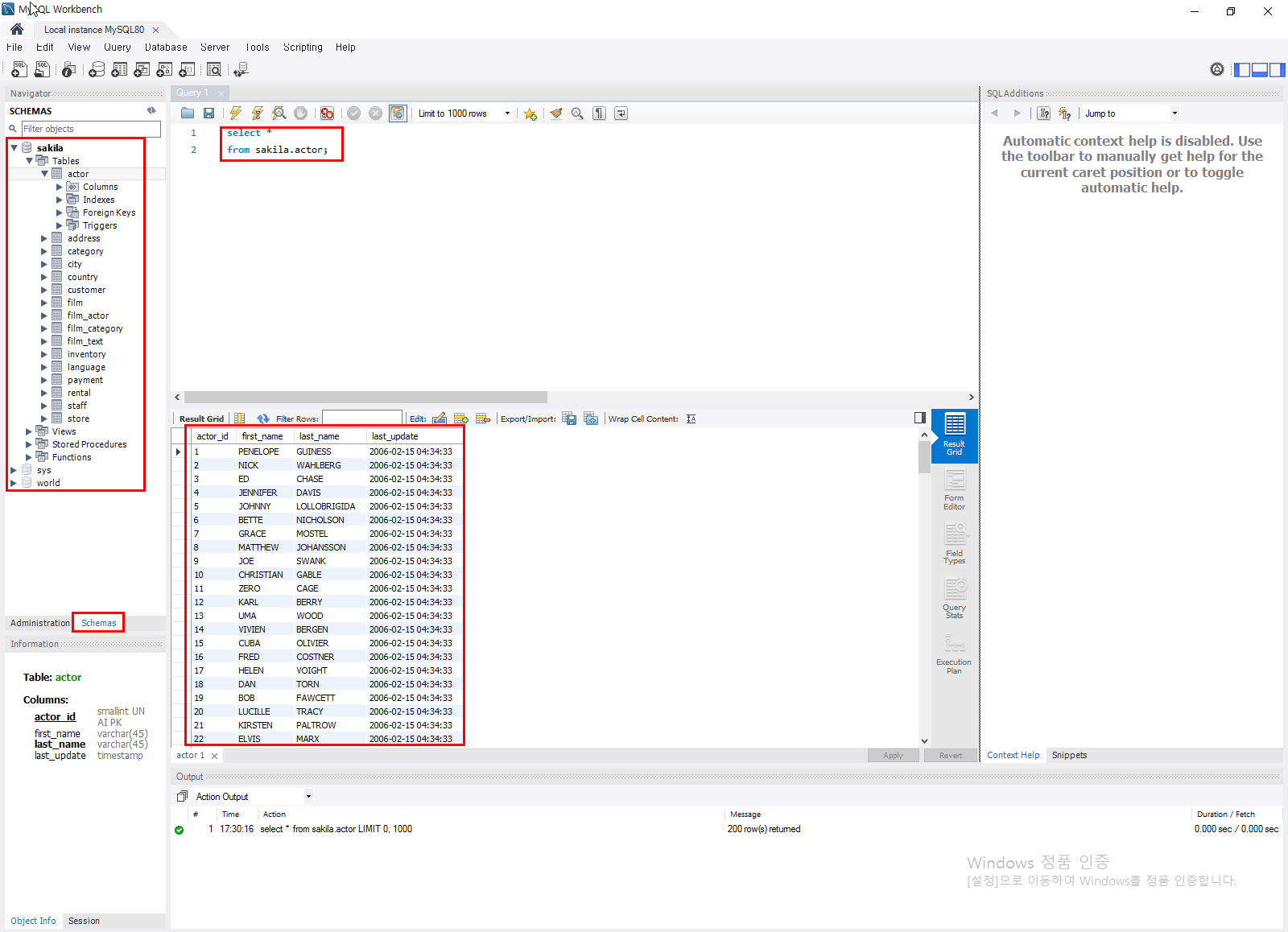This screenshot has width=1288, height=932.
Task: Open the Database menu
Action: 166,47
